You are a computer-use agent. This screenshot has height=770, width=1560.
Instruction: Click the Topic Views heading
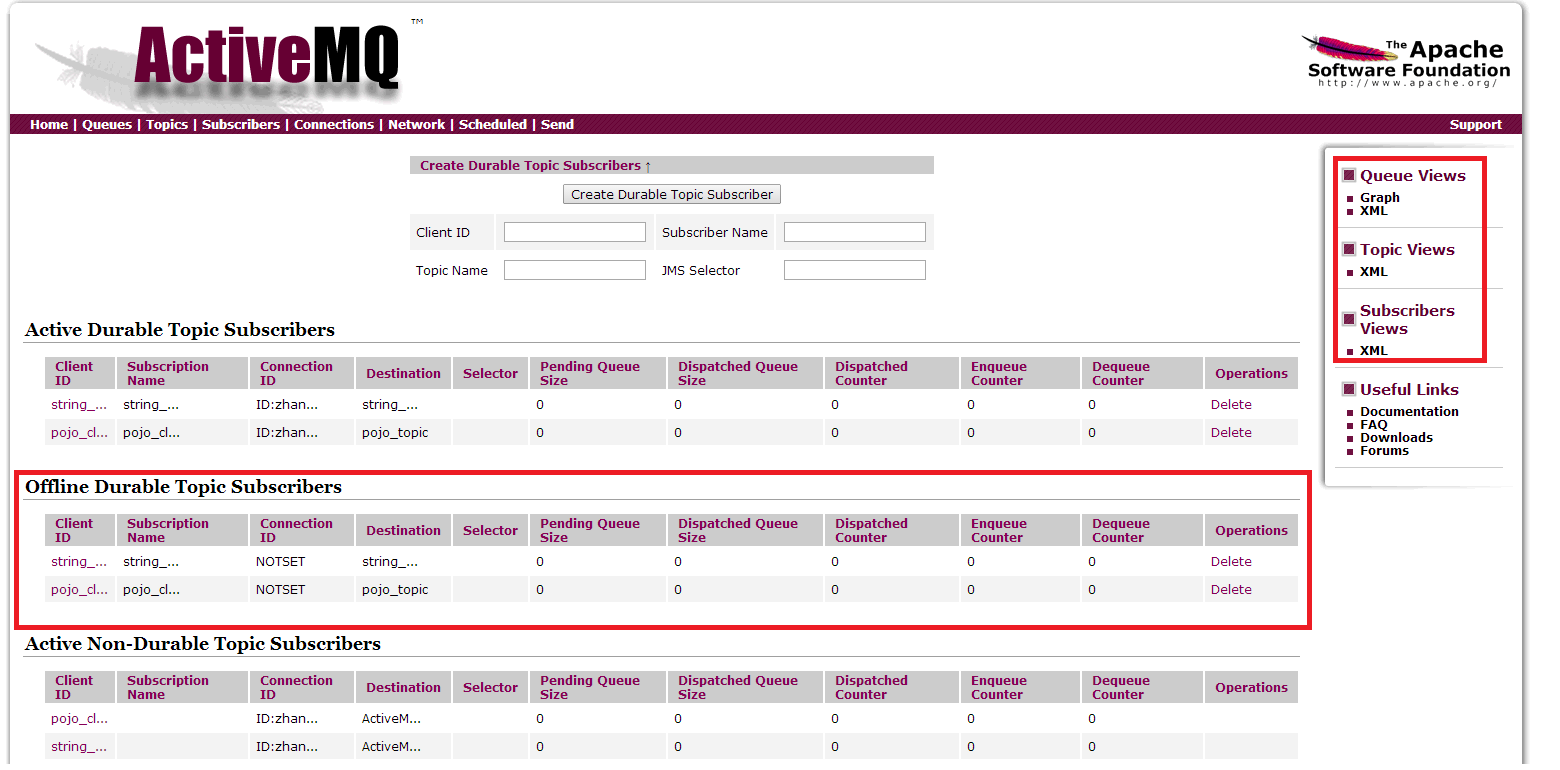pos(1407,250)
